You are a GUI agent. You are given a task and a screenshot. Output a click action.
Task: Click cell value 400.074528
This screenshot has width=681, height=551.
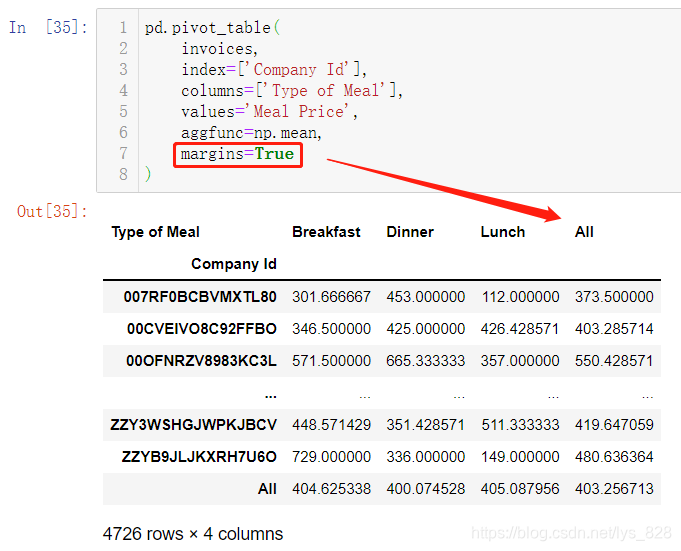pyautogui.click(x=426, y=489)
